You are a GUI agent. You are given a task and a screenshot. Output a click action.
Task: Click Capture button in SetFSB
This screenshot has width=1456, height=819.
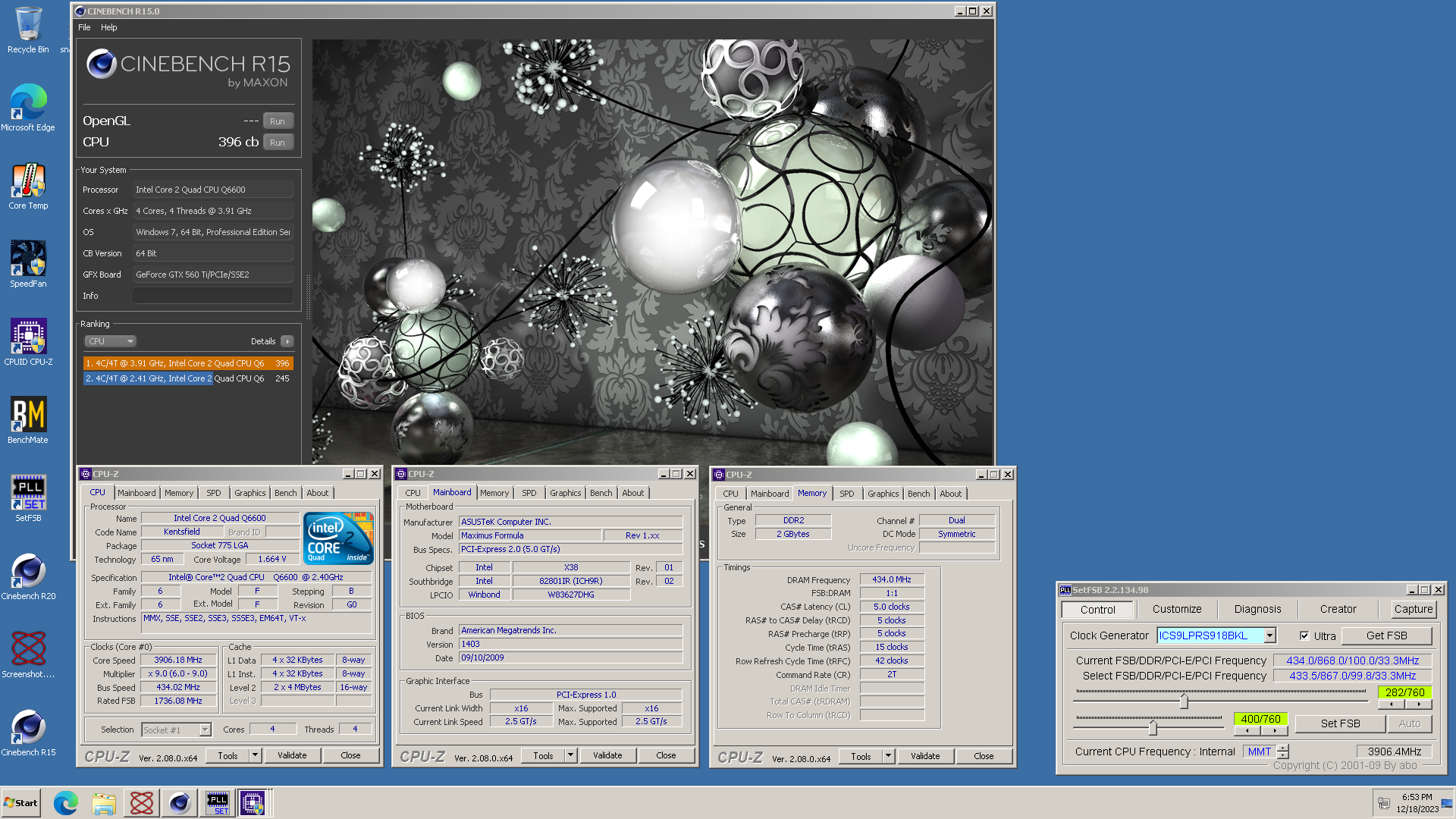click(x=1414, y=609)
